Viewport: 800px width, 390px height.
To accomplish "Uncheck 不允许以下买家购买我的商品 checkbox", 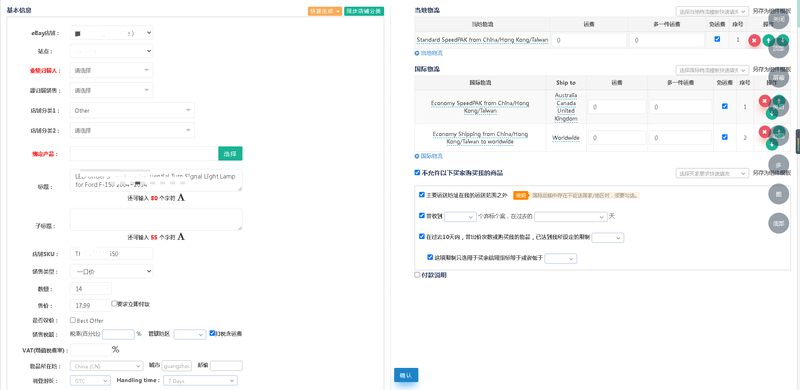I will click(x=417, y=173).
